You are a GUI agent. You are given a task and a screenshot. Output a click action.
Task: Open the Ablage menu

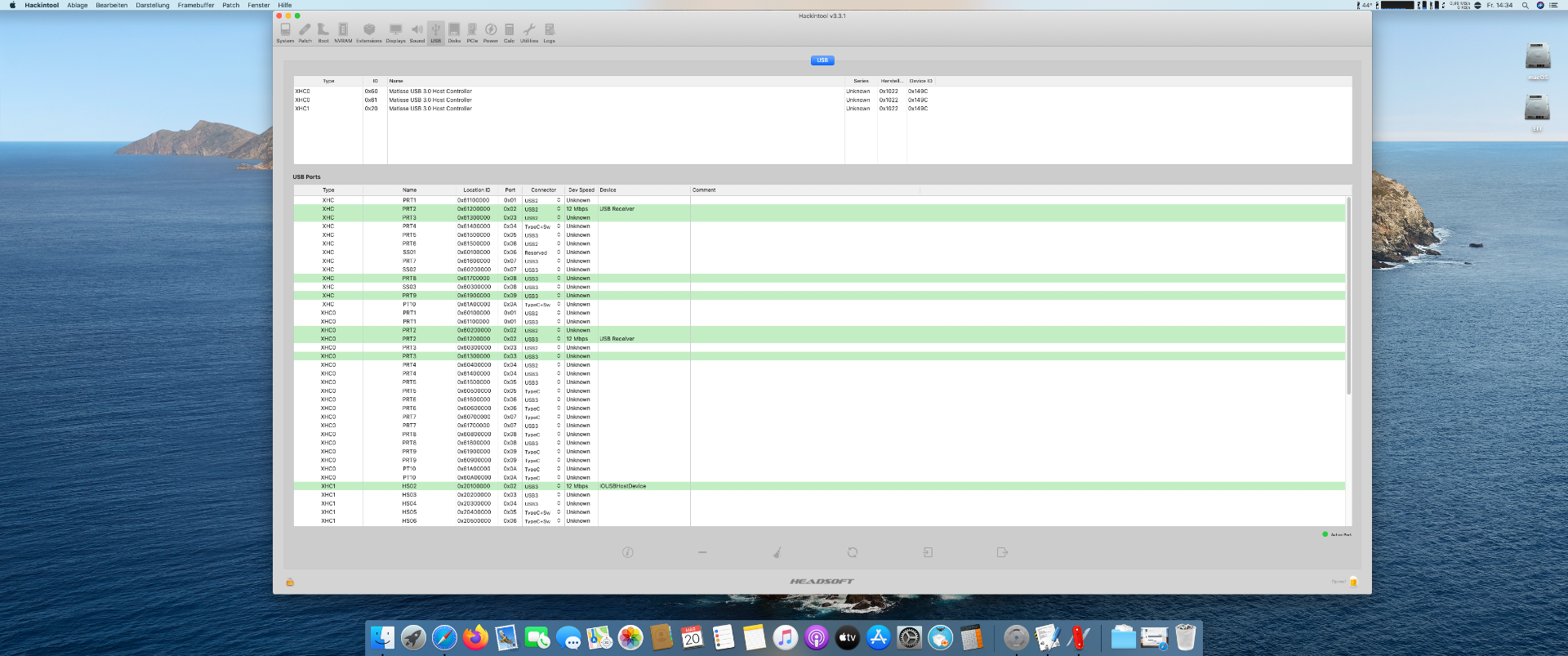click(x=78, y=5)
